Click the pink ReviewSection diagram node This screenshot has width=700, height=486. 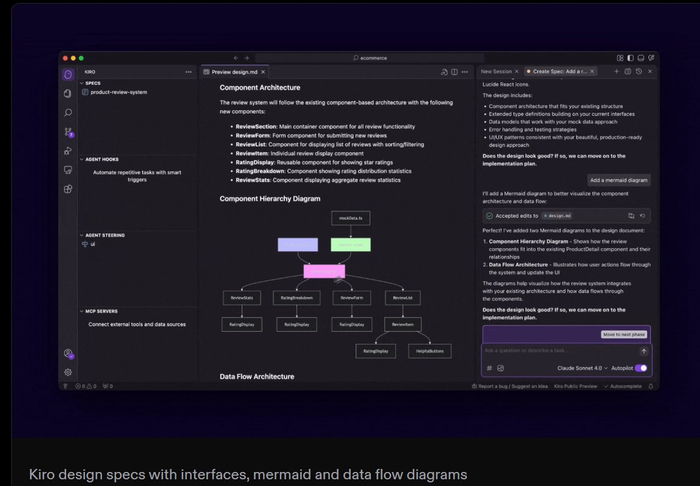pyautogui.click(x=324, y=271)
